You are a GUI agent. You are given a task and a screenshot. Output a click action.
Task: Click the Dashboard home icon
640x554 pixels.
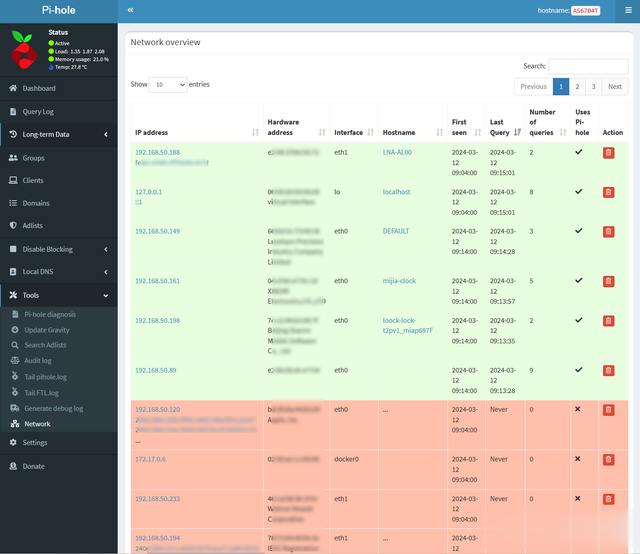(x=13, y=88)
